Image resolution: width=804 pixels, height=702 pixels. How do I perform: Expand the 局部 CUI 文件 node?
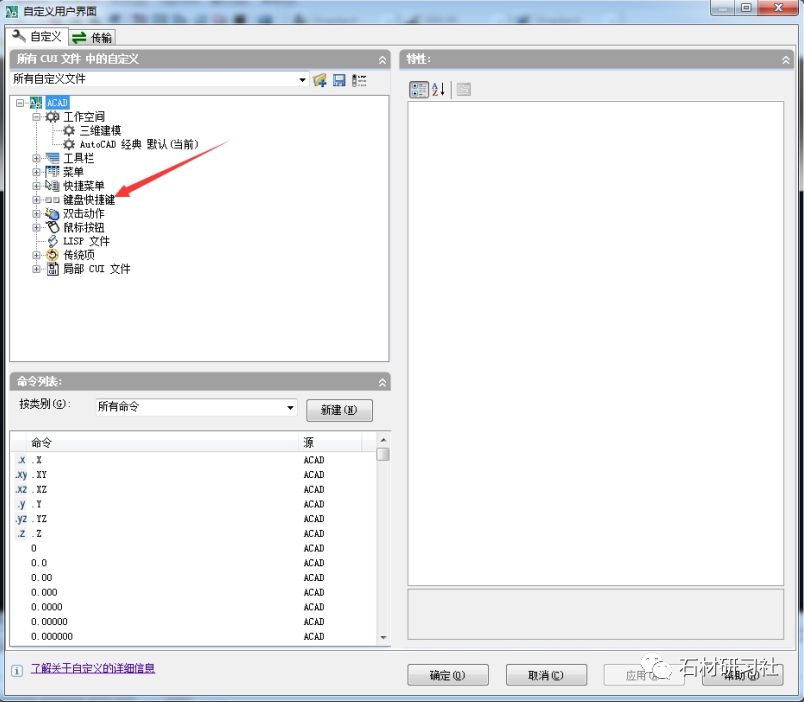36,269
